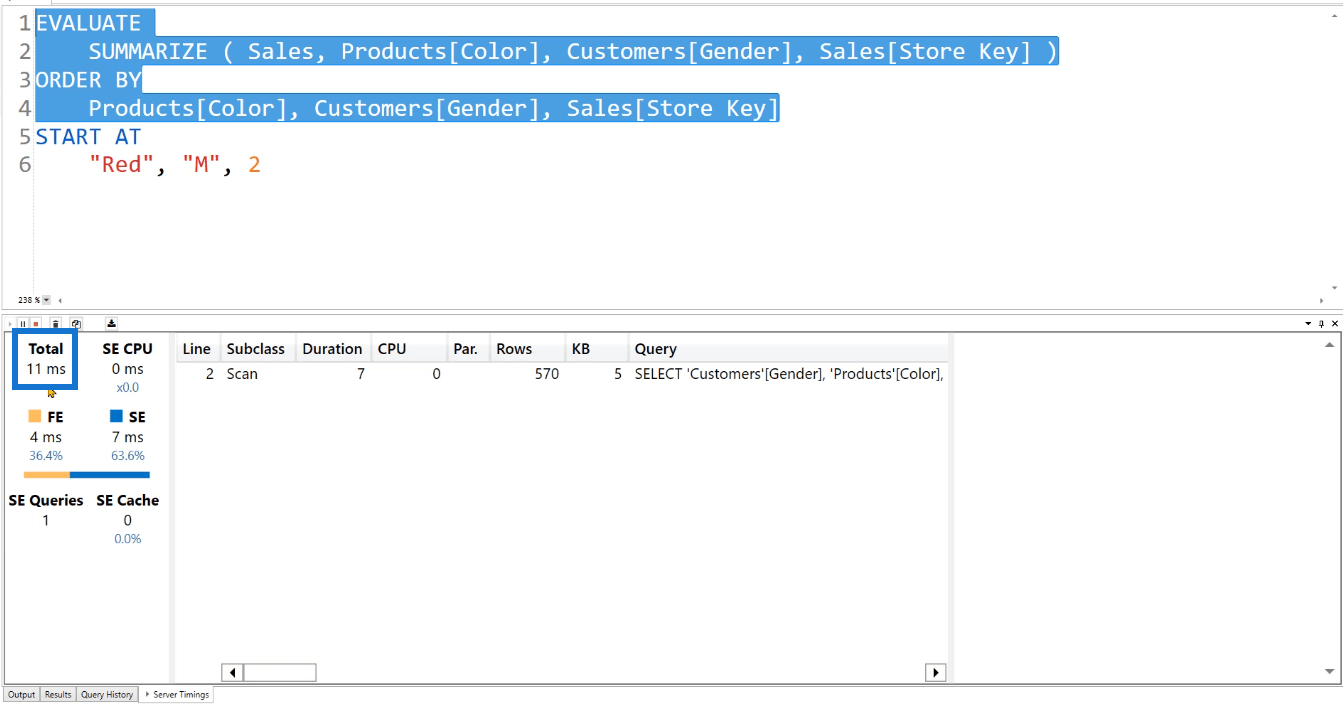Sort by the Duration column header
This screenshot has height=704, width=1343.
click(332, 349)
